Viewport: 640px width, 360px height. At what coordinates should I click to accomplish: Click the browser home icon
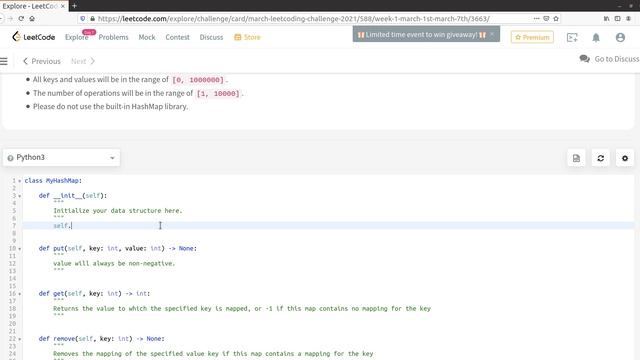(32, 19)
